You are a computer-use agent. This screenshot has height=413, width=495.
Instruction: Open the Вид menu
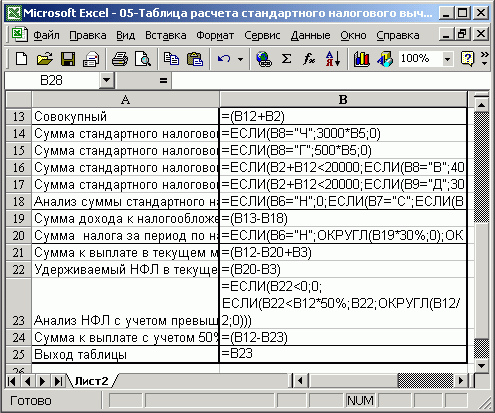[125, 35]
